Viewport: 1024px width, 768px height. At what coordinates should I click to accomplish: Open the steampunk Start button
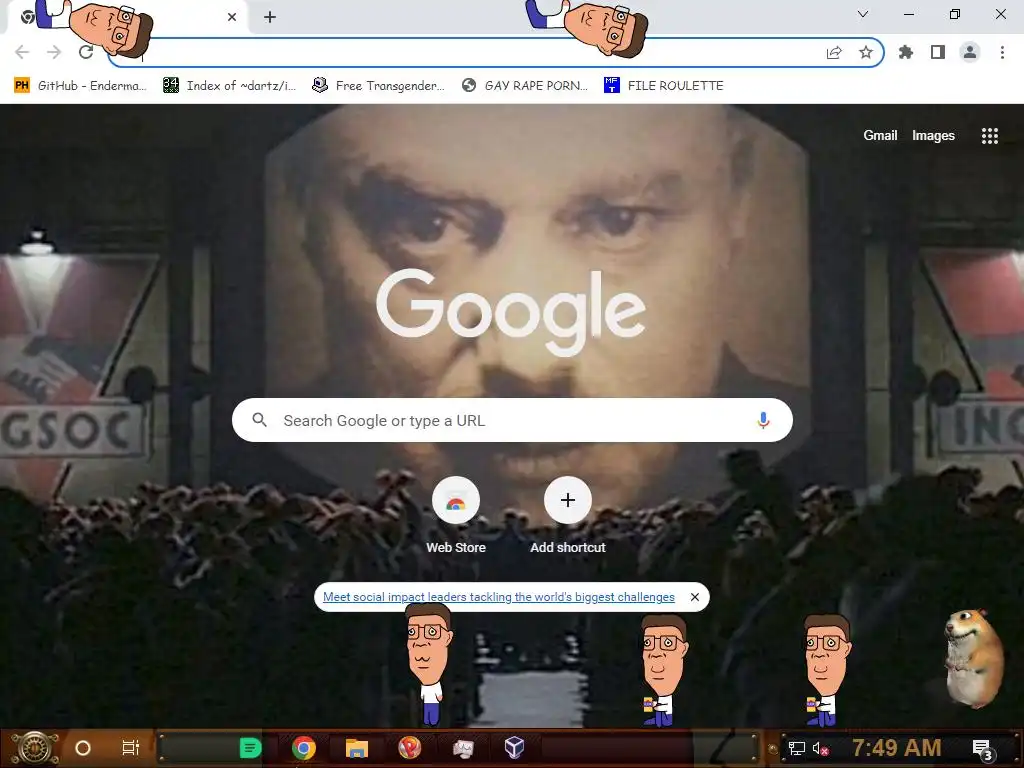click(x=35, y=748)
